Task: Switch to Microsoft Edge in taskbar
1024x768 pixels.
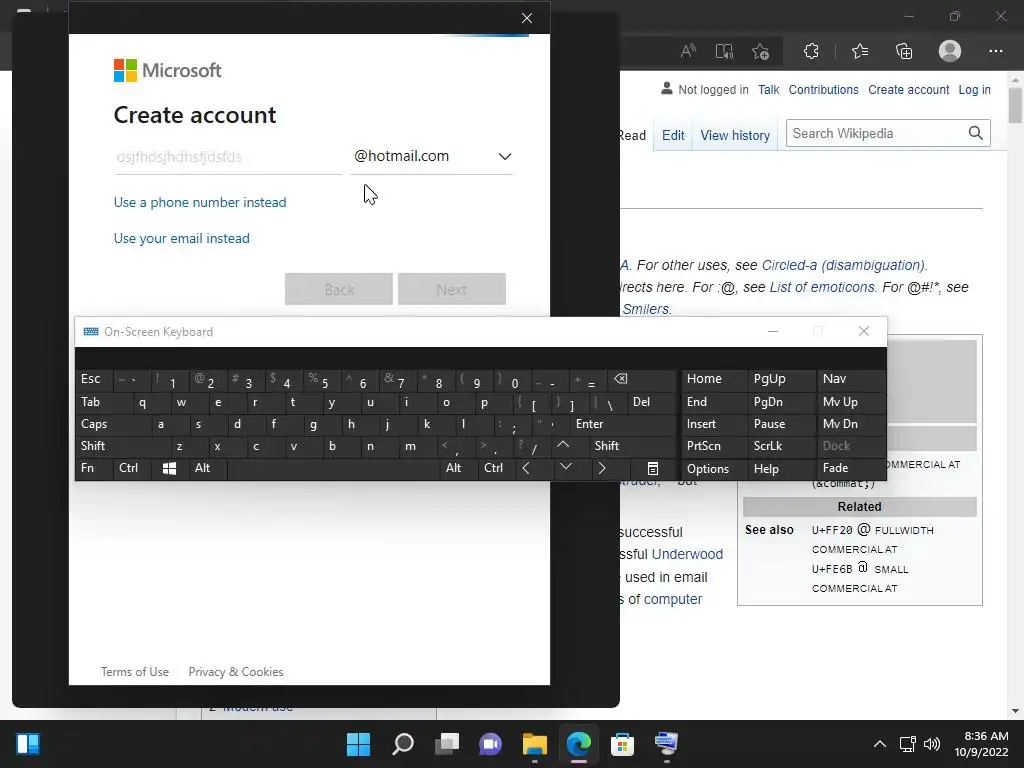Action: pos(579,744)
